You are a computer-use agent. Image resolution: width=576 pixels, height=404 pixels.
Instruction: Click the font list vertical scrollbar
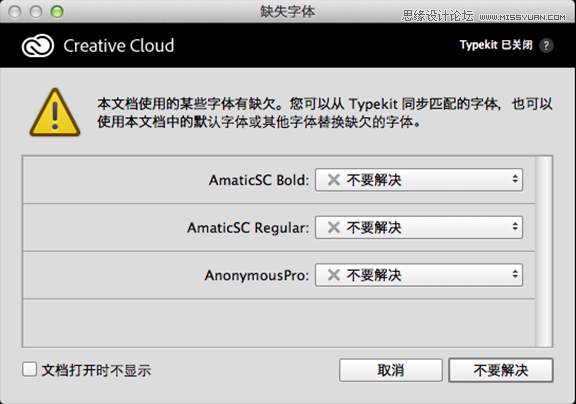click(x=544, y=251)
